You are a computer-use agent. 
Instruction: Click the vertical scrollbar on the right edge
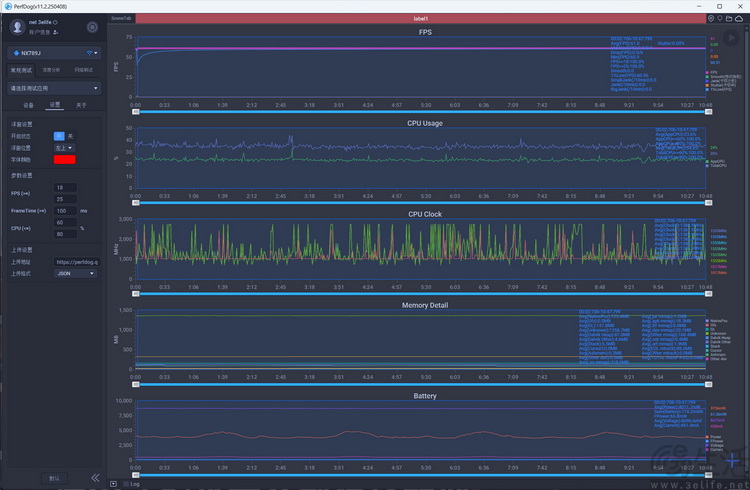(747, 249)
